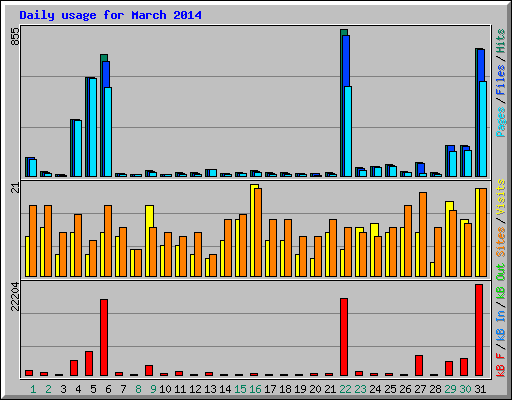Click day label 24 on x-axis
This screenshot has width=512, height=400.
(x=375, y=389)
